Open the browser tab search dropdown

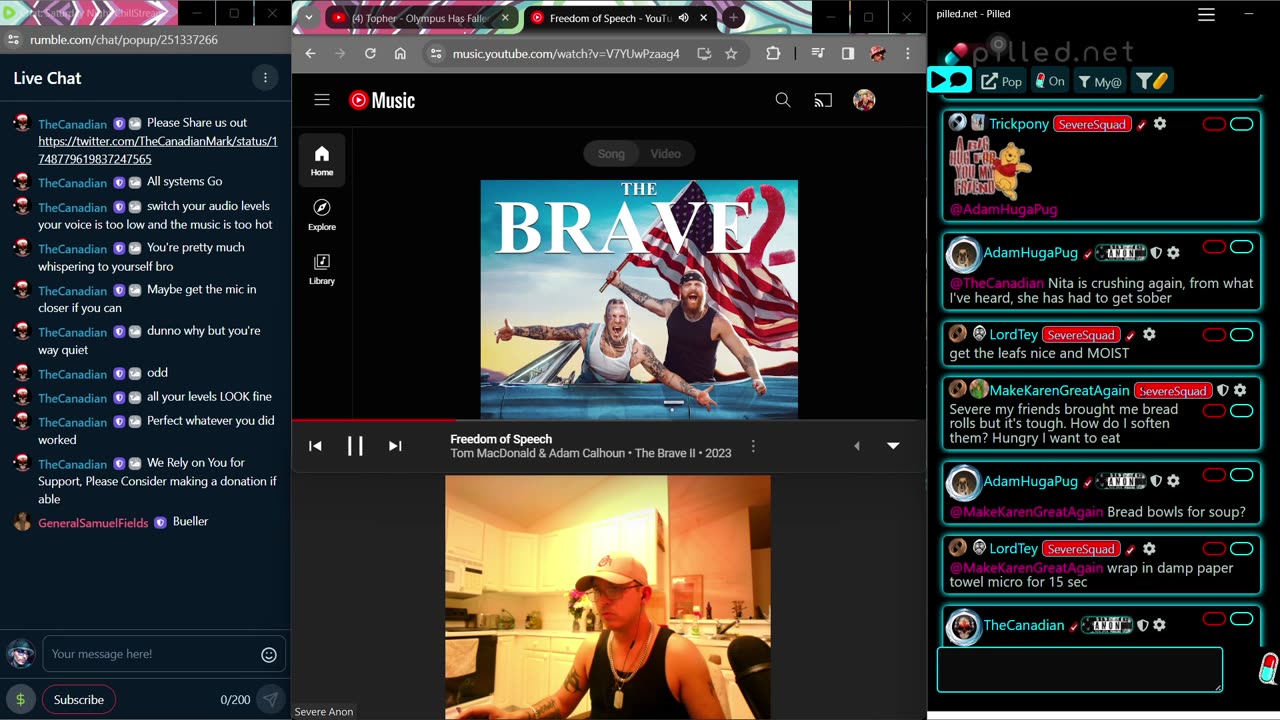[308, 18]
